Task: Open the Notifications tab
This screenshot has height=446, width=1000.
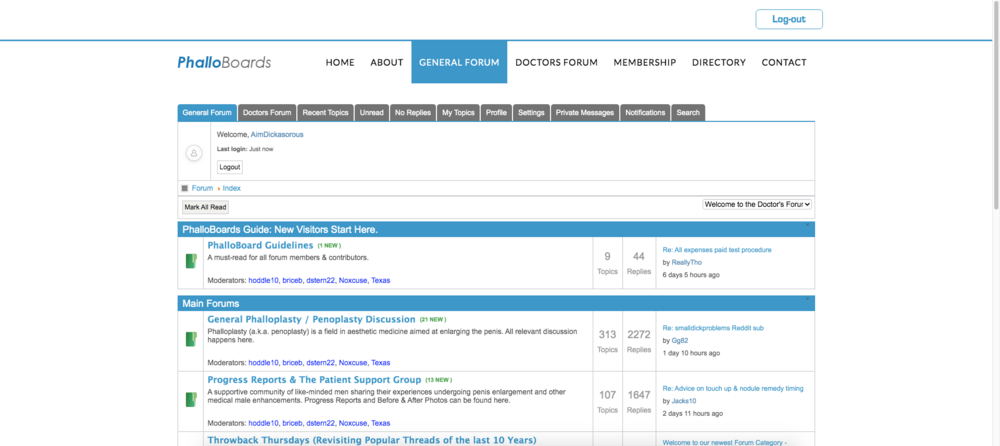Action: click(645, 112)
